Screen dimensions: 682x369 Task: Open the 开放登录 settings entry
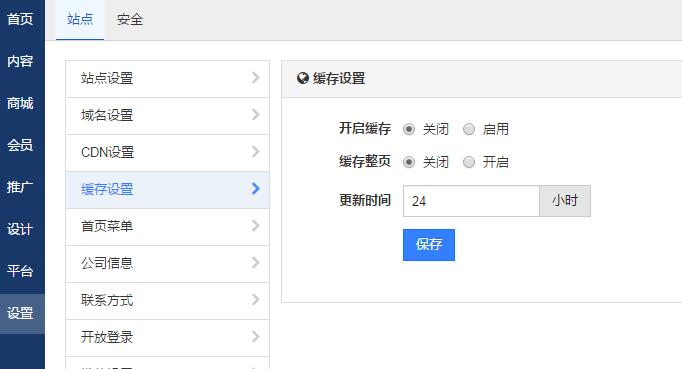click(167, 337)
